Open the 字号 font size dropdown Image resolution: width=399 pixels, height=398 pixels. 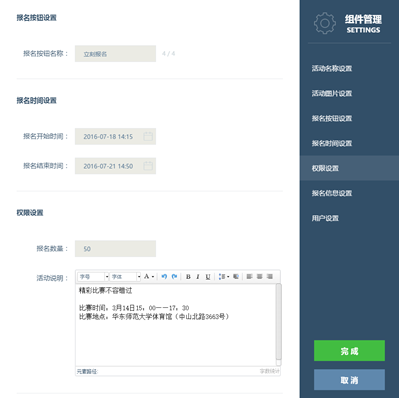click(x=93, y=277)
